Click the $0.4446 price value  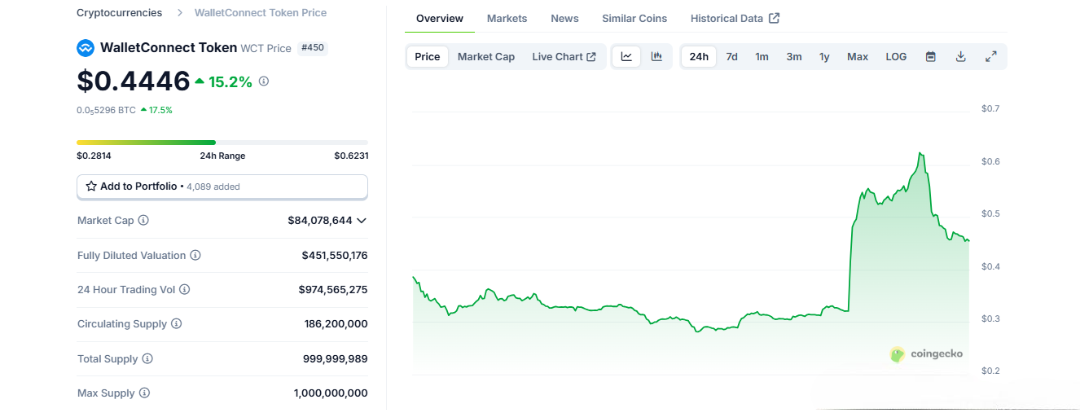[133, 81]
